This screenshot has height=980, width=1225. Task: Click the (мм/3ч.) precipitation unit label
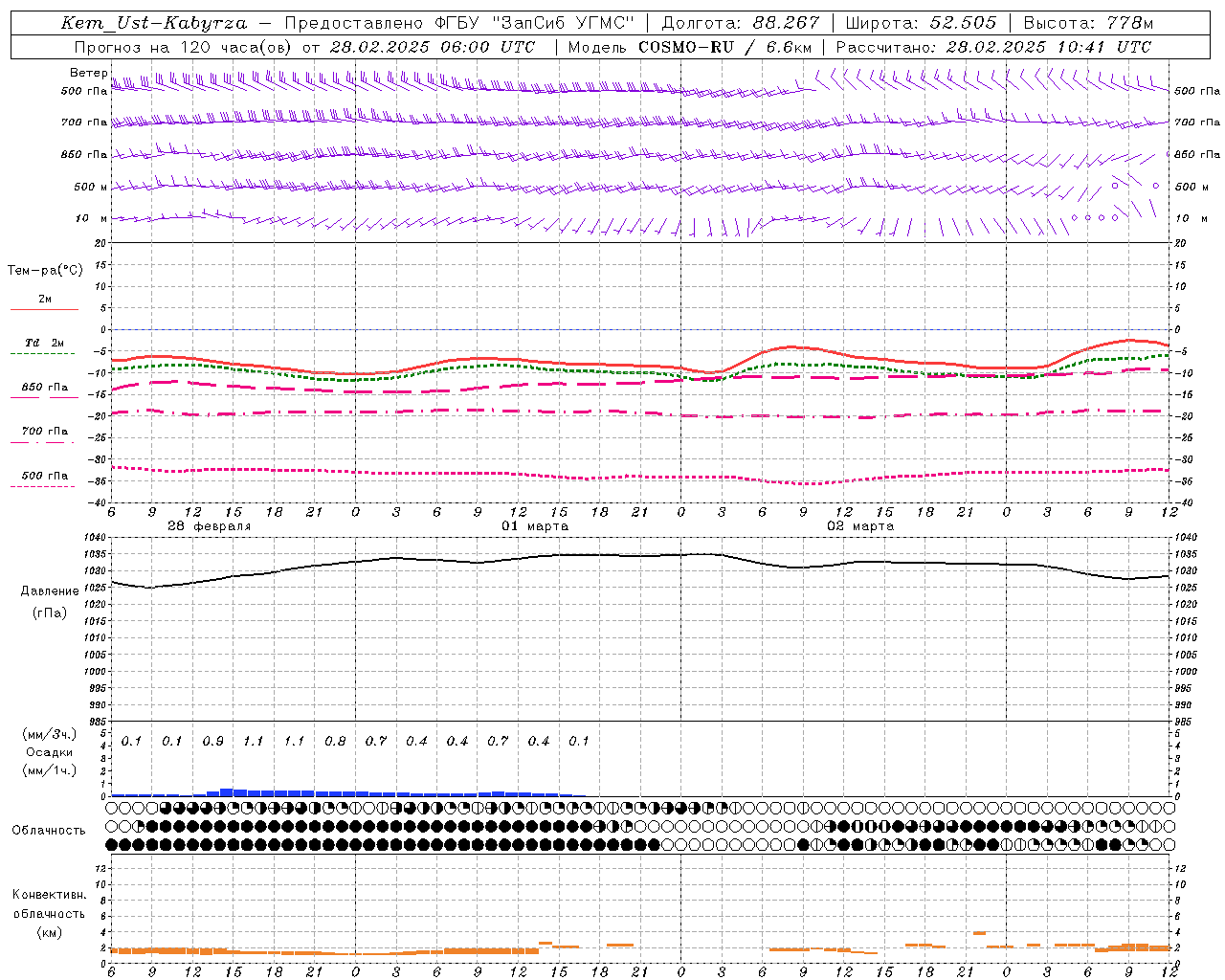50,734
